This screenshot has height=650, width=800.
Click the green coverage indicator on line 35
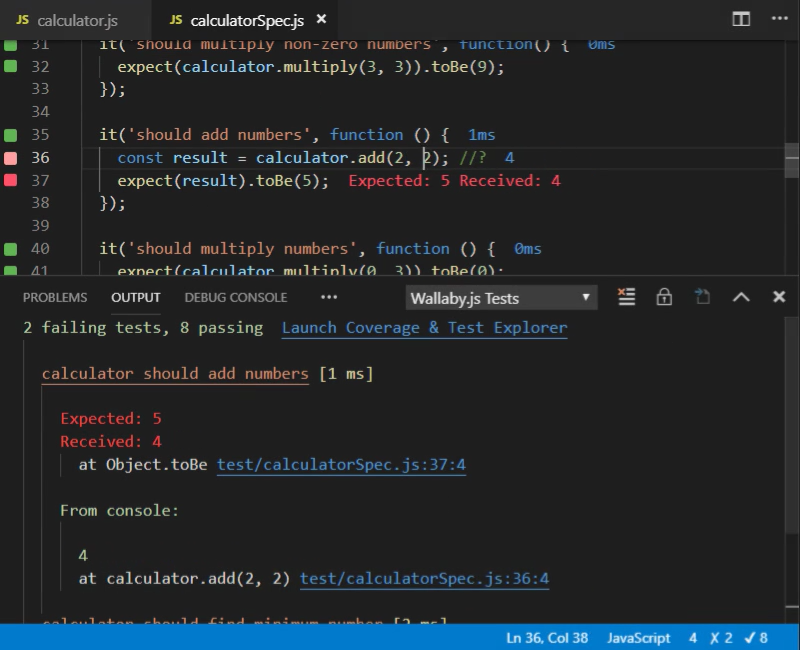pos(11,135)
